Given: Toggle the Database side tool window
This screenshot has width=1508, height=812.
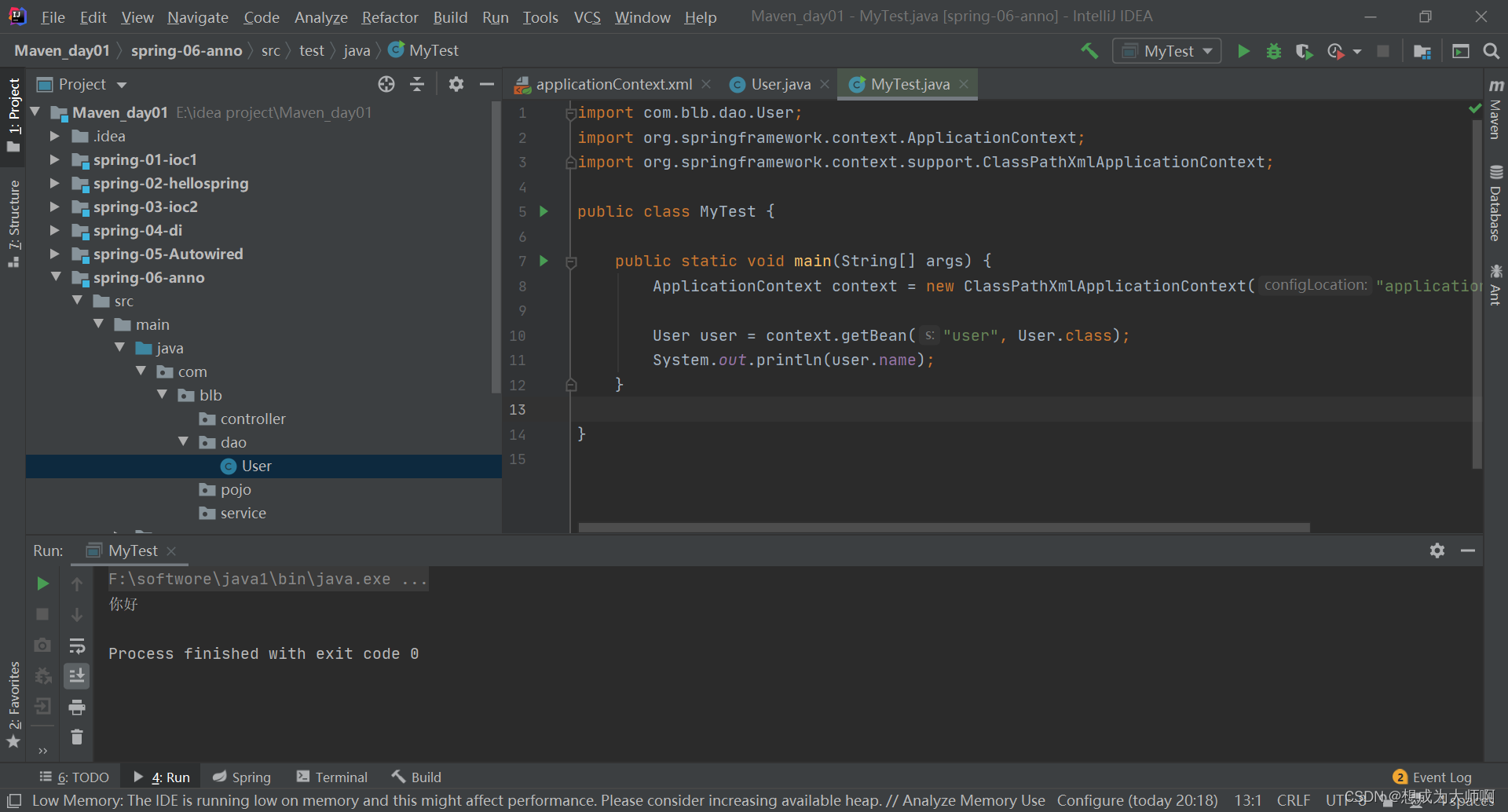Looking at the screenshot, I should coord(1495,202).
